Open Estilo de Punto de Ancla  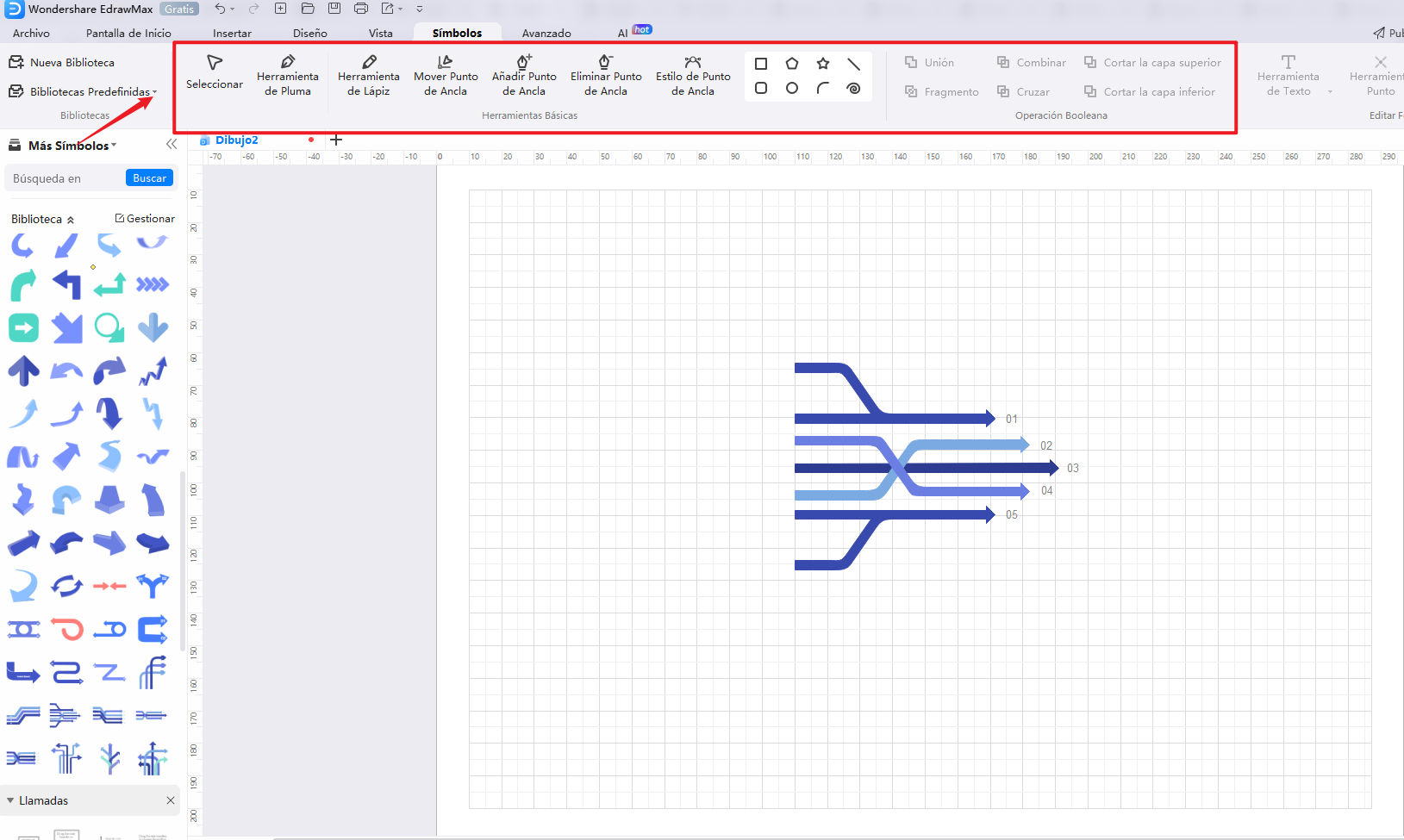pyautogui.click(x=692, y=73)
